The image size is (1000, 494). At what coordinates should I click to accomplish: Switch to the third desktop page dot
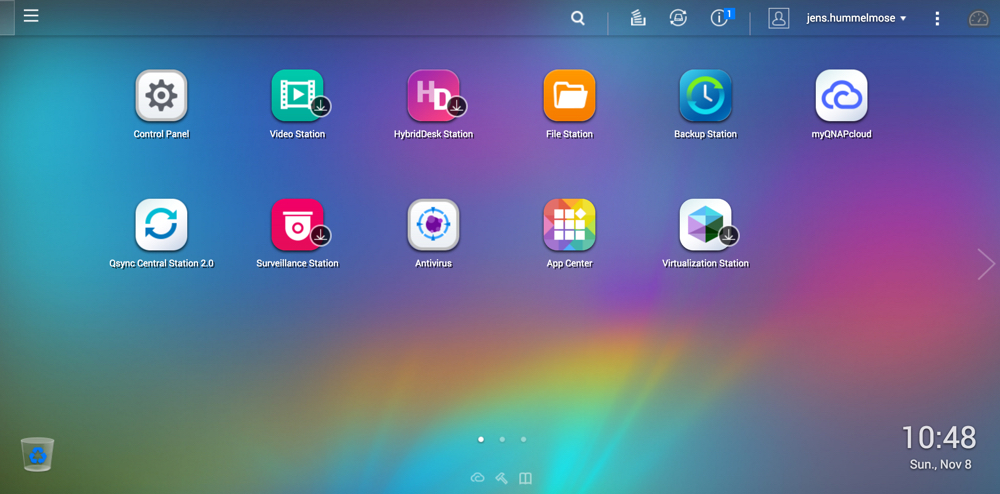coord(524,439)
